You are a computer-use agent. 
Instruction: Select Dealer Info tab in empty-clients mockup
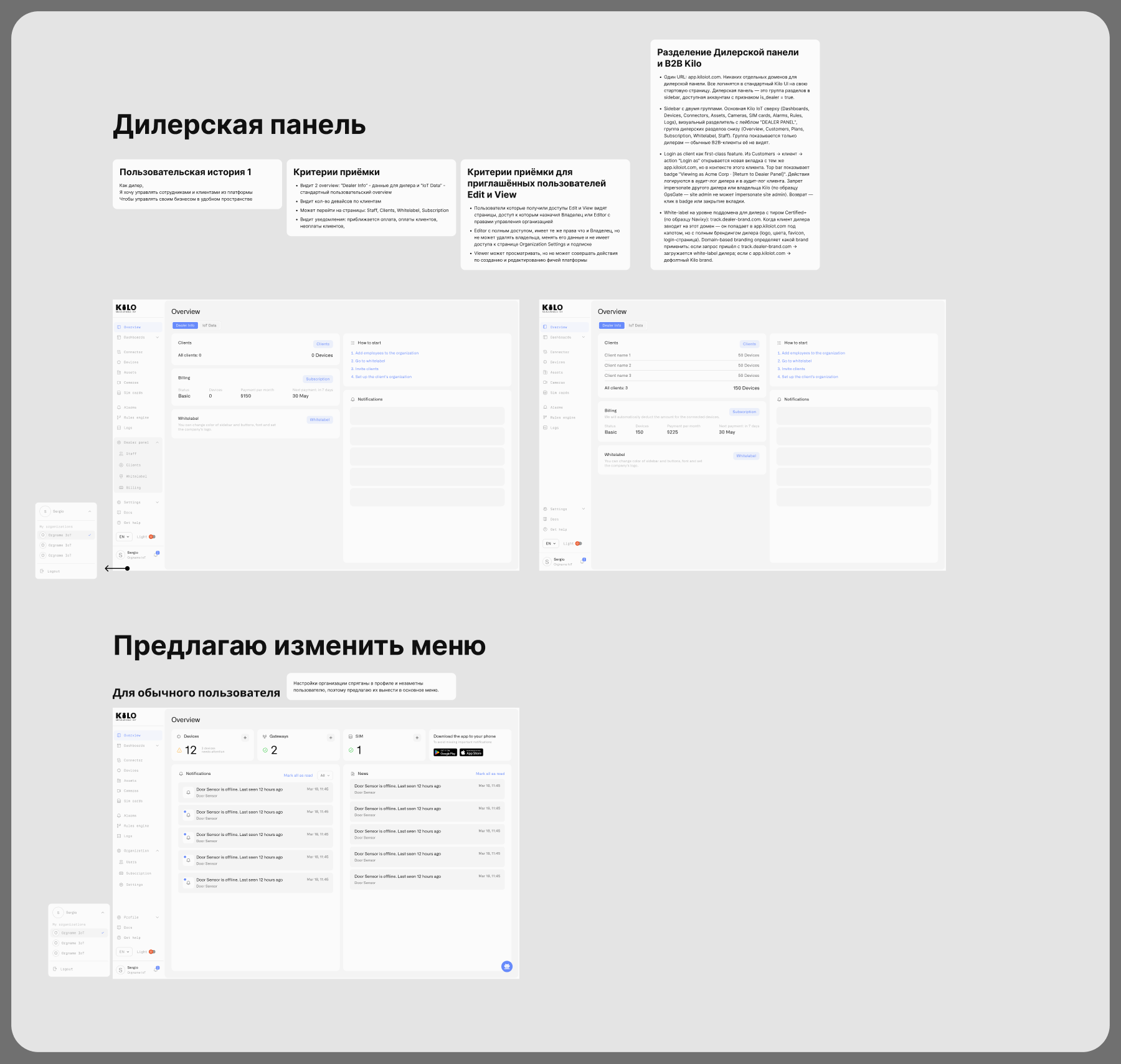185,325
